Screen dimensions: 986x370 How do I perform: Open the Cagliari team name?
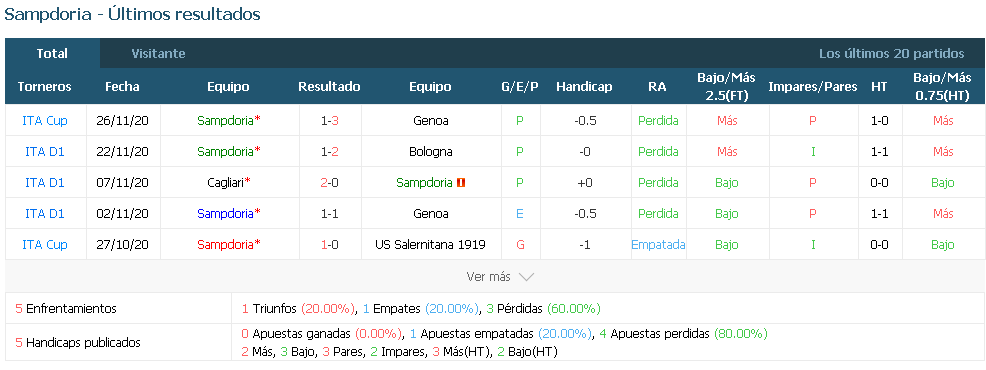(226, 182)
